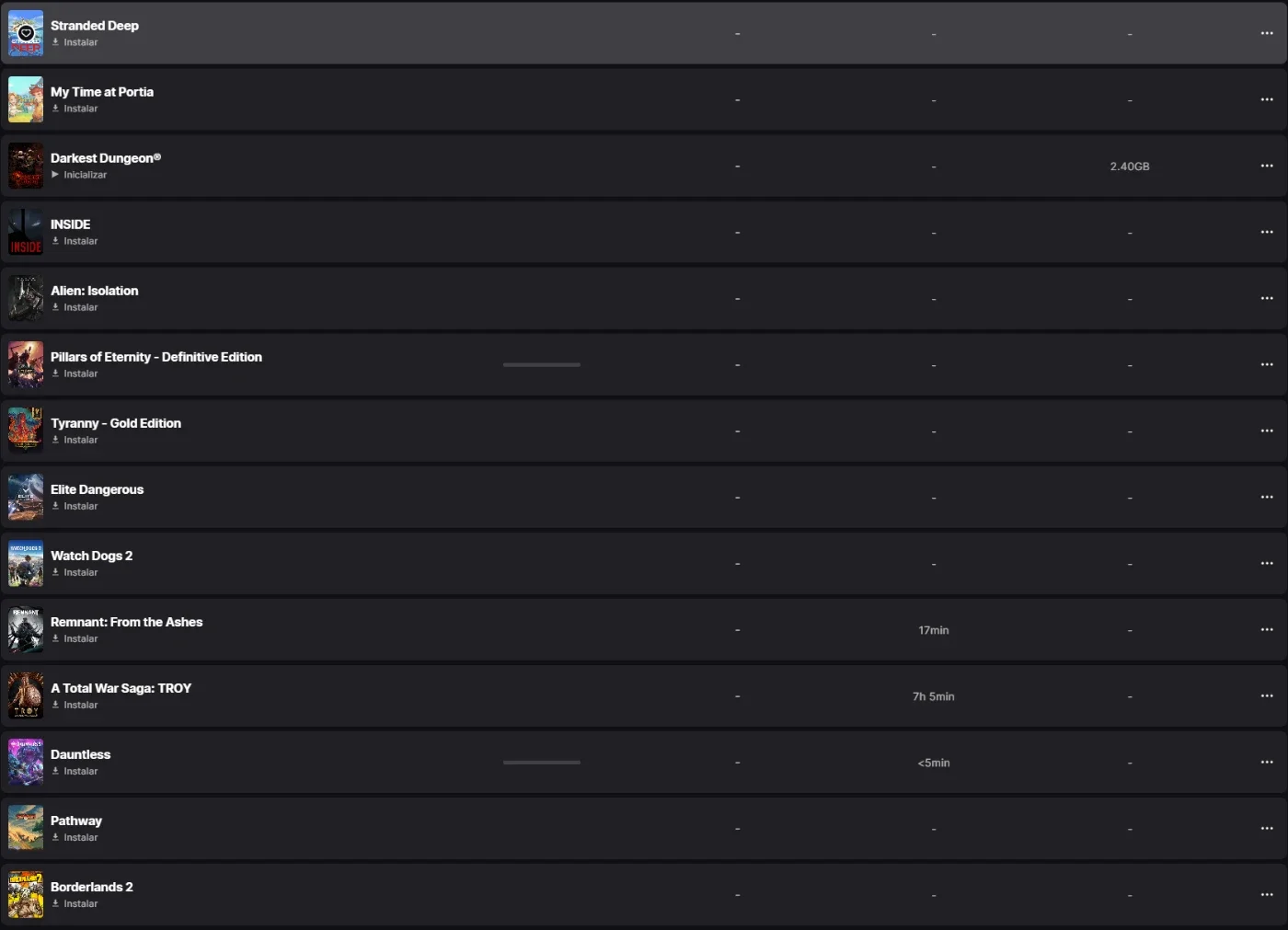Open more options for A Total War Saga: TROY
Screen dimensions: 1288x930
point(1267,695)
